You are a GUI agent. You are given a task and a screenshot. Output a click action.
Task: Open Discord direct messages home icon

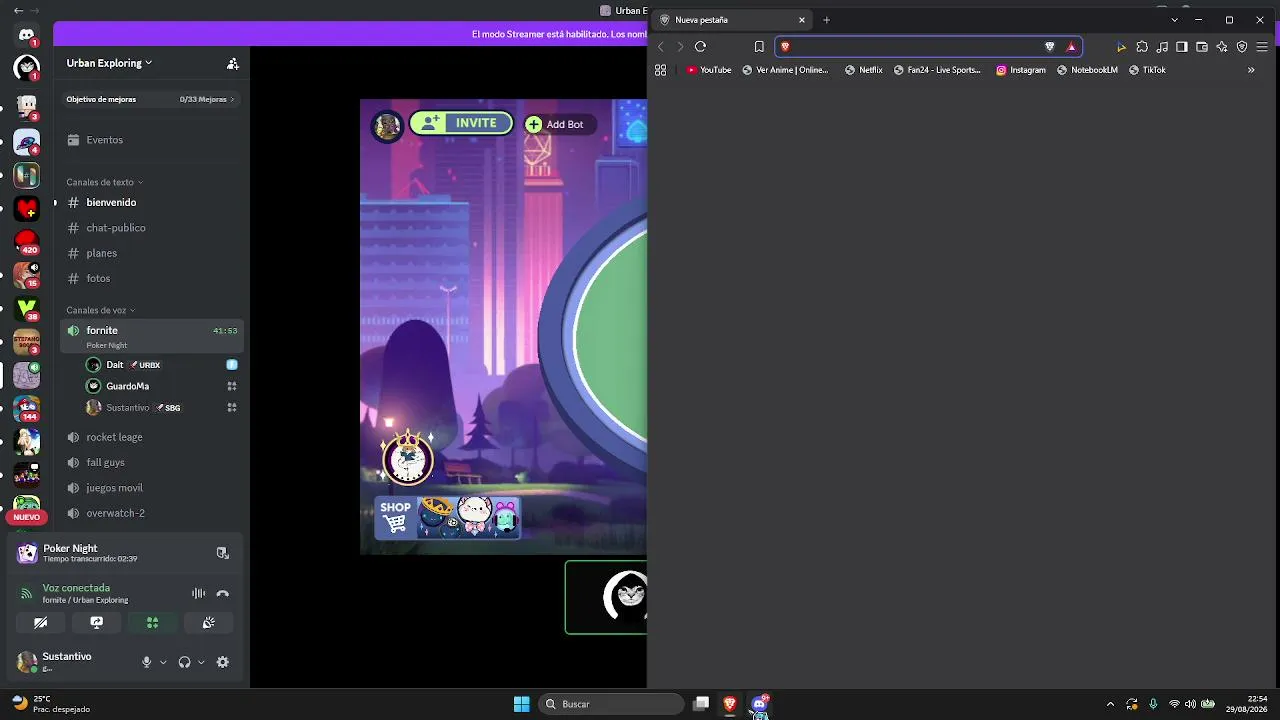click(27, 35)
